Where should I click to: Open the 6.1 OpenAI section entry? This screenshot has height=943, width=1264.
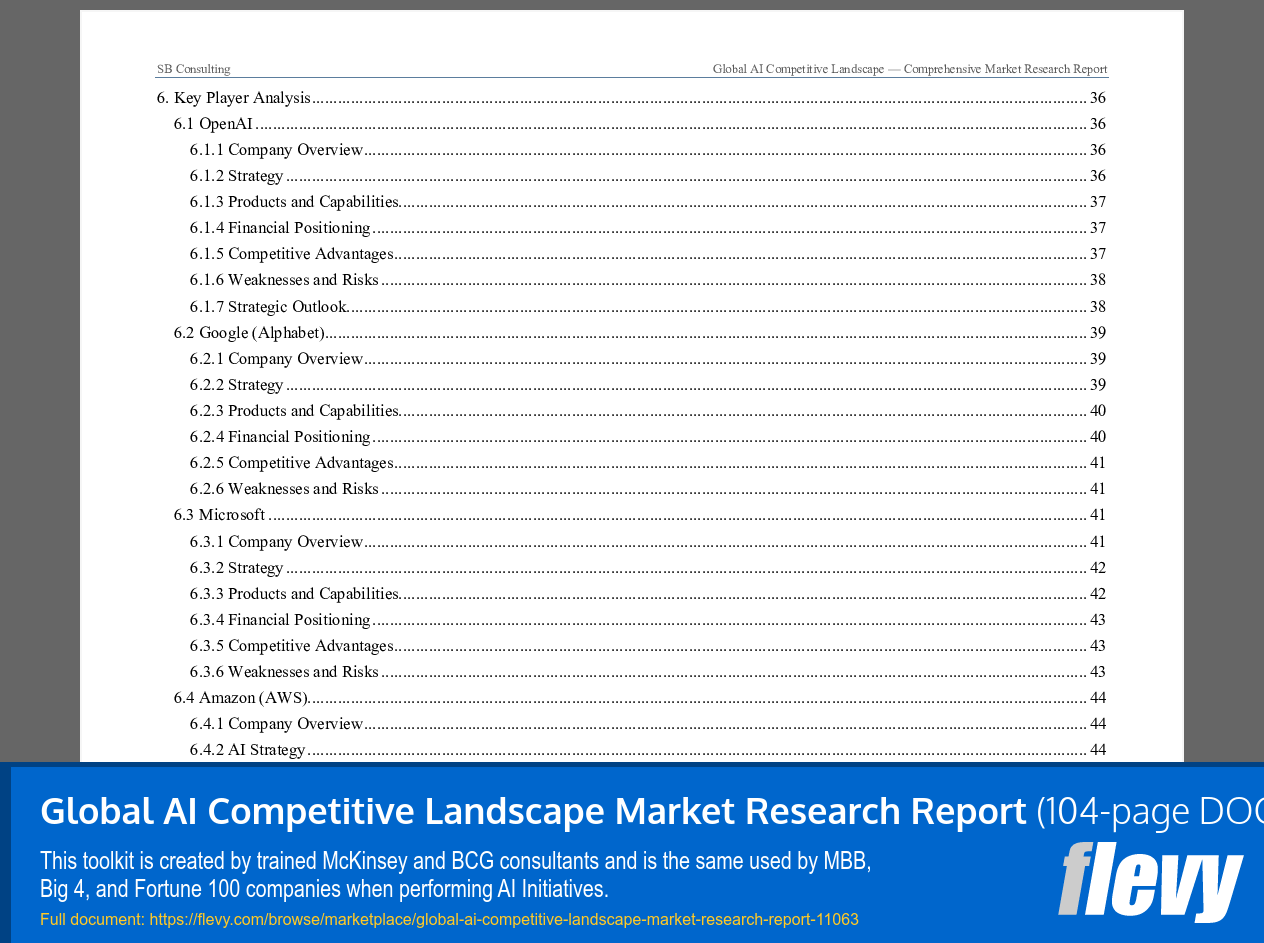[213, 123]
